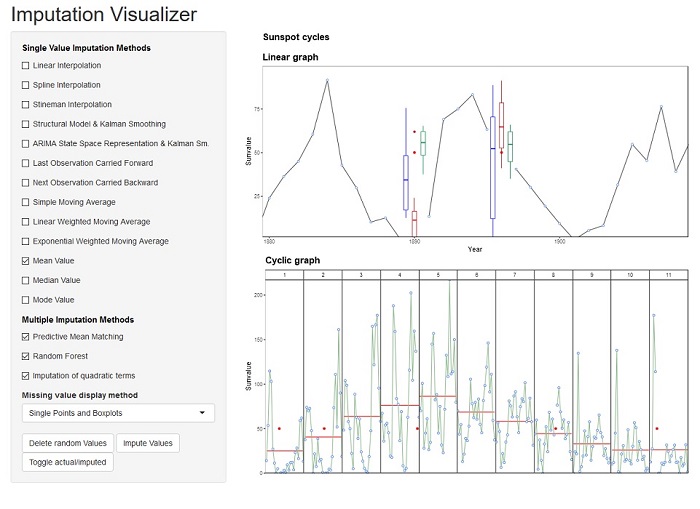Viewport: 700px width, 509px height.
Task: Click cyclic panel header 1
Action: (284, 275)
